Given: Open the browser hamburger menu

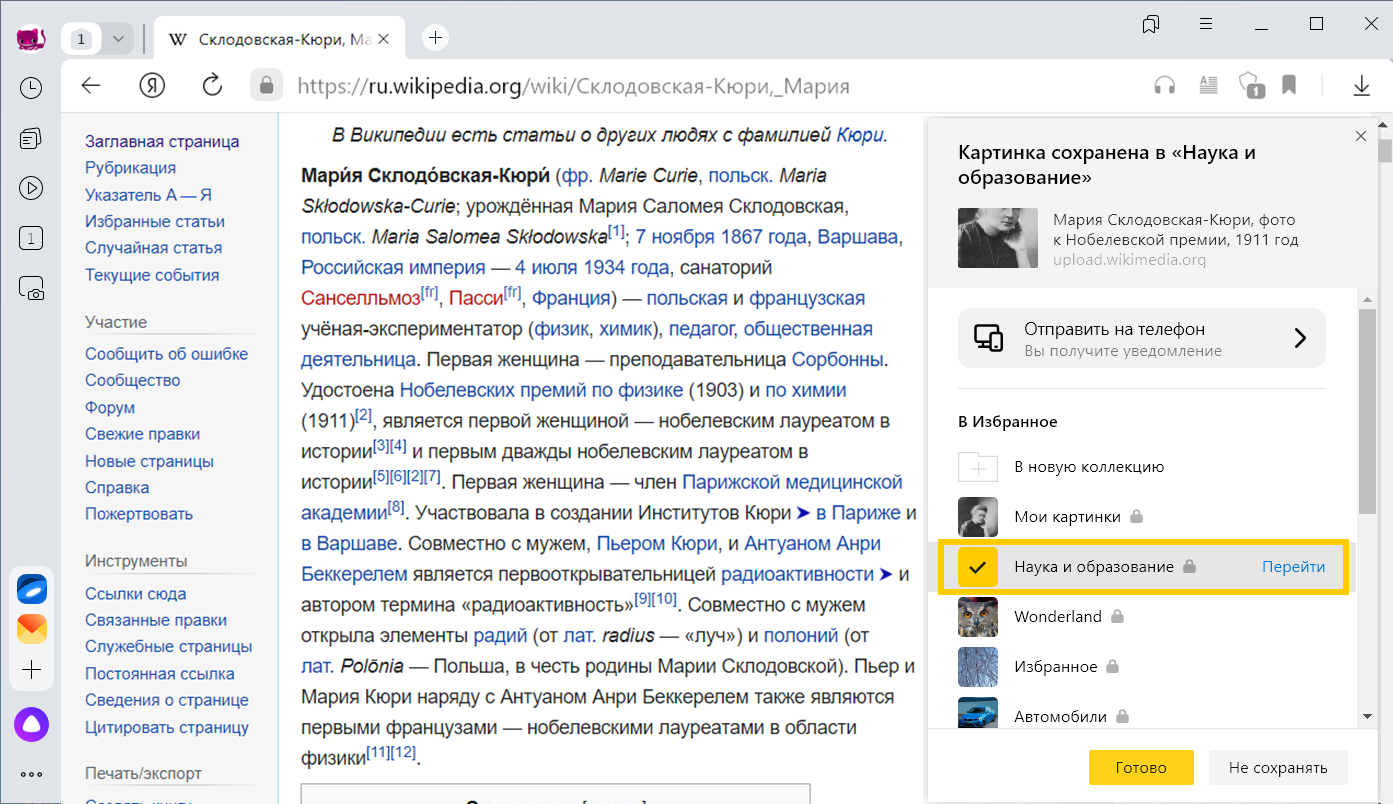Looking at the screenshot, I should 1206,23.
